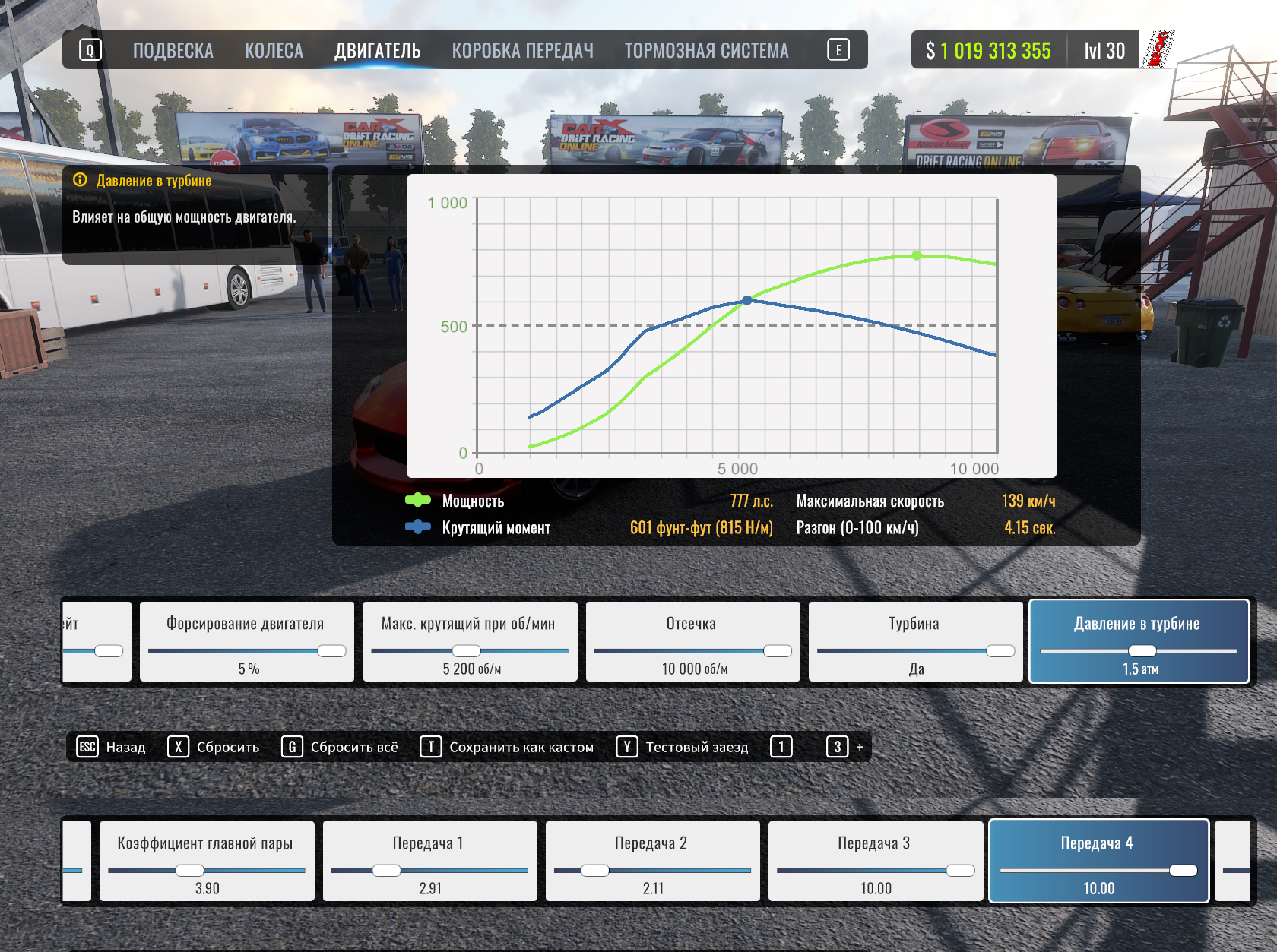Click the Передача 2 slider handle
Viewport: 1277px width, 952px height.
595,871
